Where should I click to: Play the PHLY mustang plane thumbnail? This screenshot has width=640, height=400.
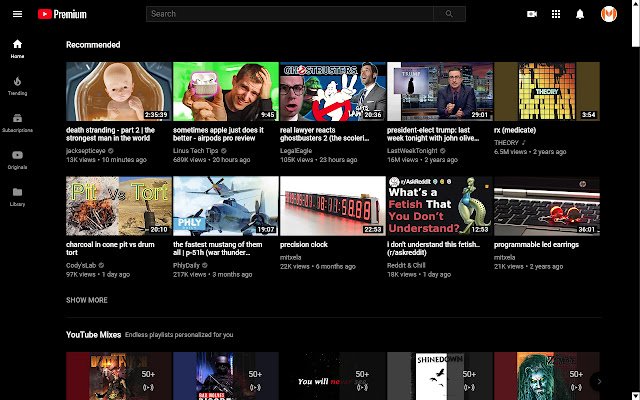[x=226, y=206]
